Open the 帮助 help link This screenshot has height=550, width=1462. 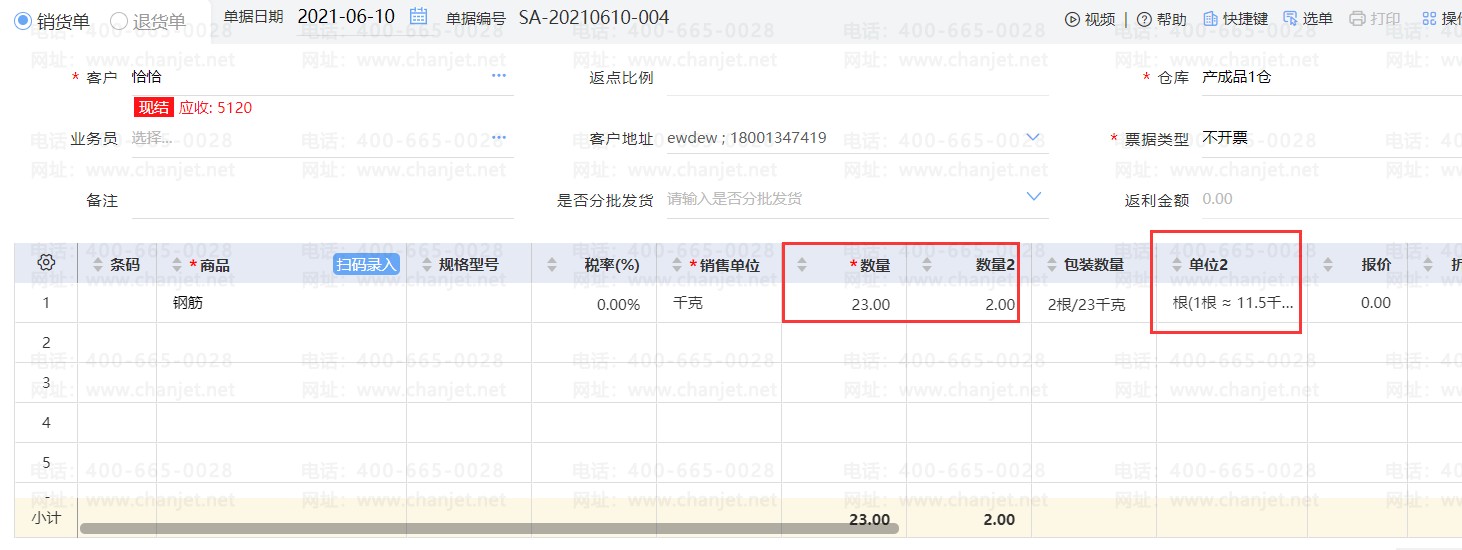click(1162, 19)
